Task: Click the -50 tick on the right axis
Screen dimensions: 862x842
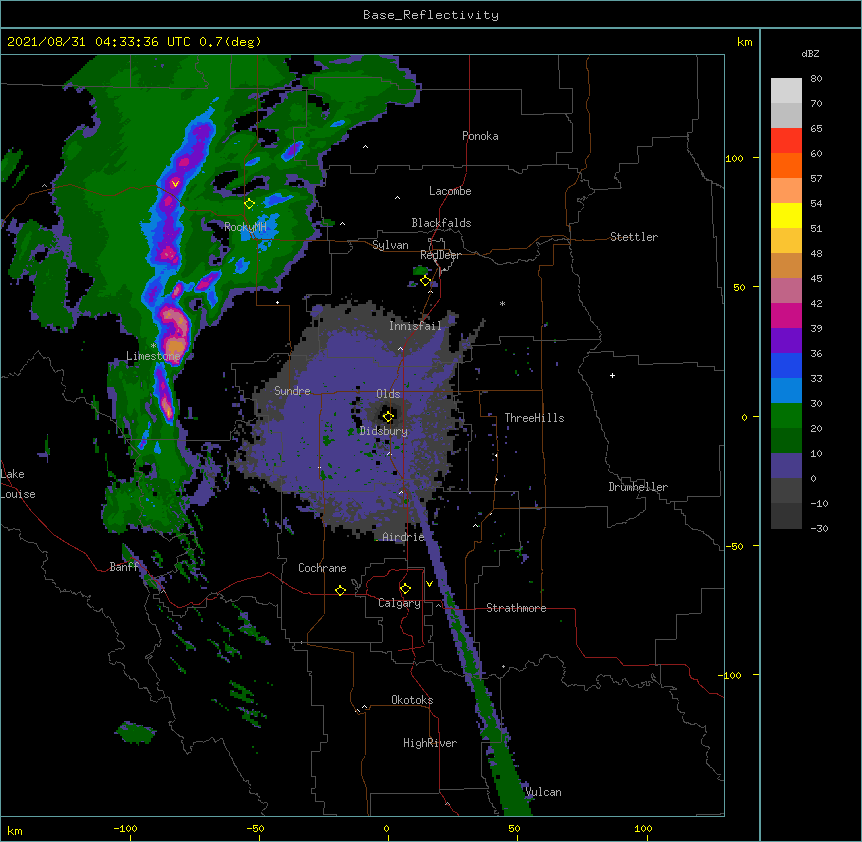Action: (734, 546)
